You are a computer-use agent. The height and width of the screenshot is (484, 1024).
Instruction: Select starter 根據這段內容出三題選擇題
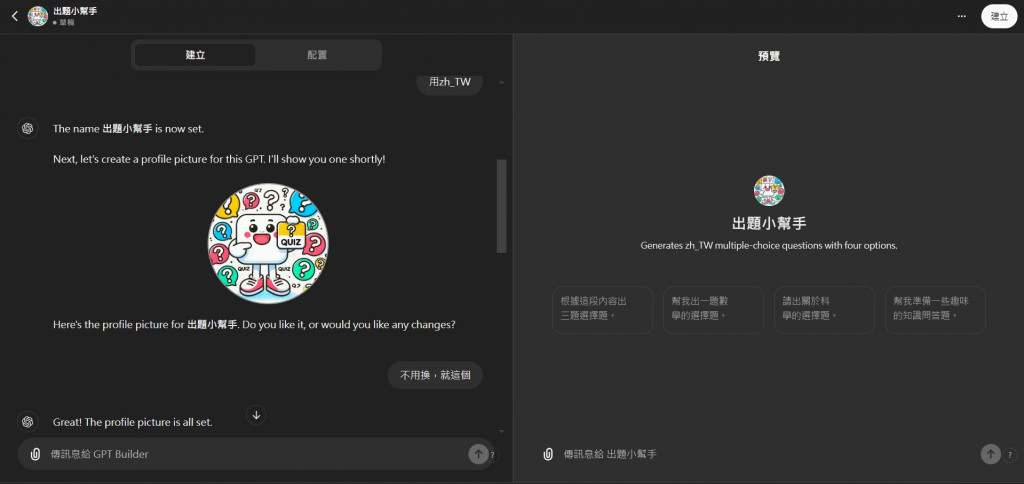click(602, 310)
